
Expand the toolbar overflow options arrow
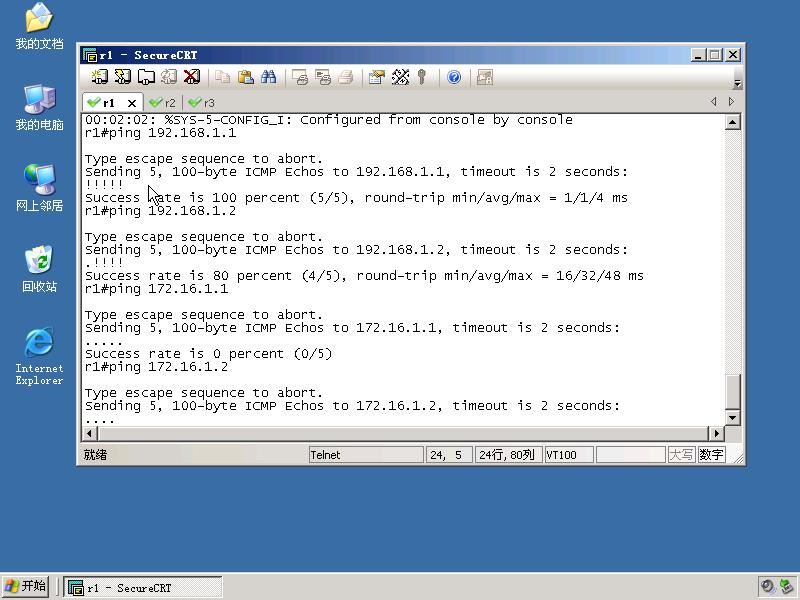[x=737, y=83]
